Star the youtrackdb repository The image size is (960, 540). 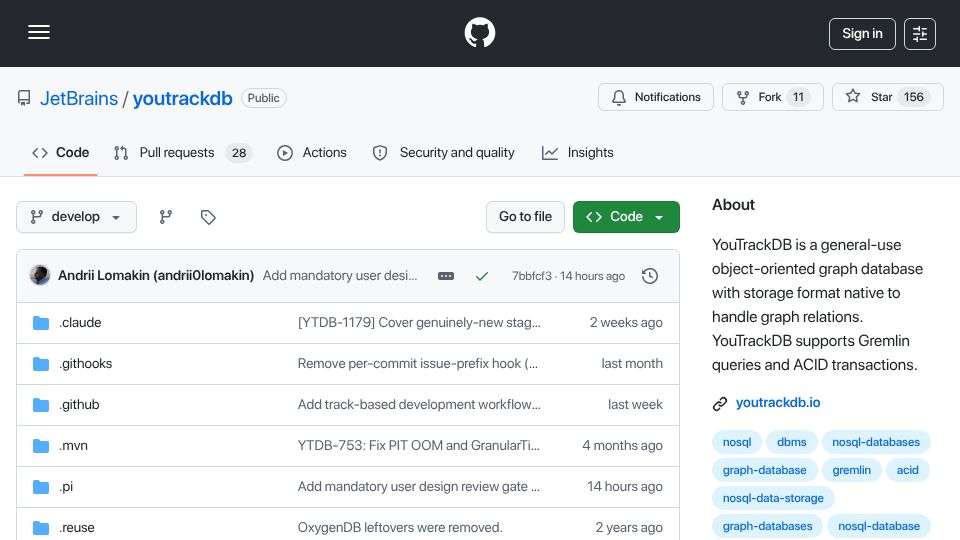pos(887,97)
